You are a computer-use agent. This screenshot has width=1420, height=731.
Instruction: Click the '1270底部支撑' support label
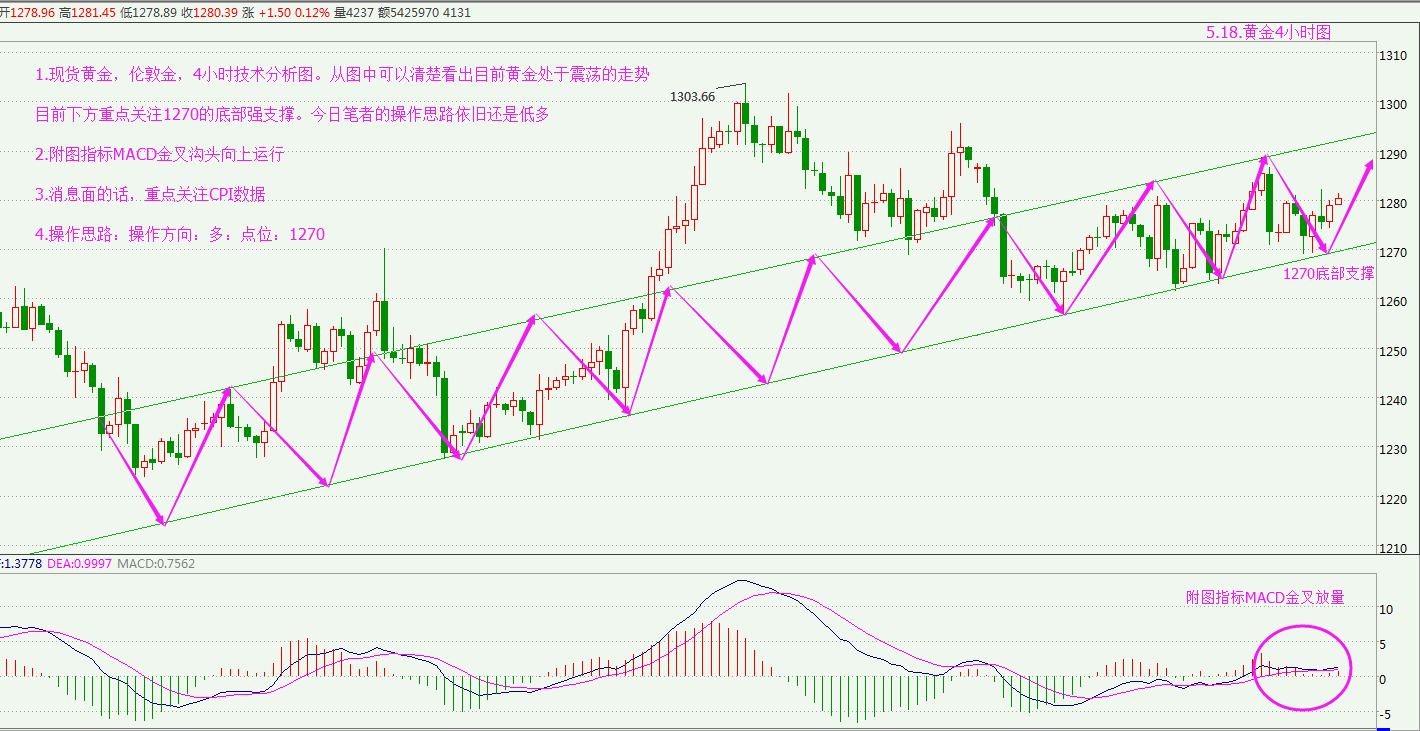1329,273
